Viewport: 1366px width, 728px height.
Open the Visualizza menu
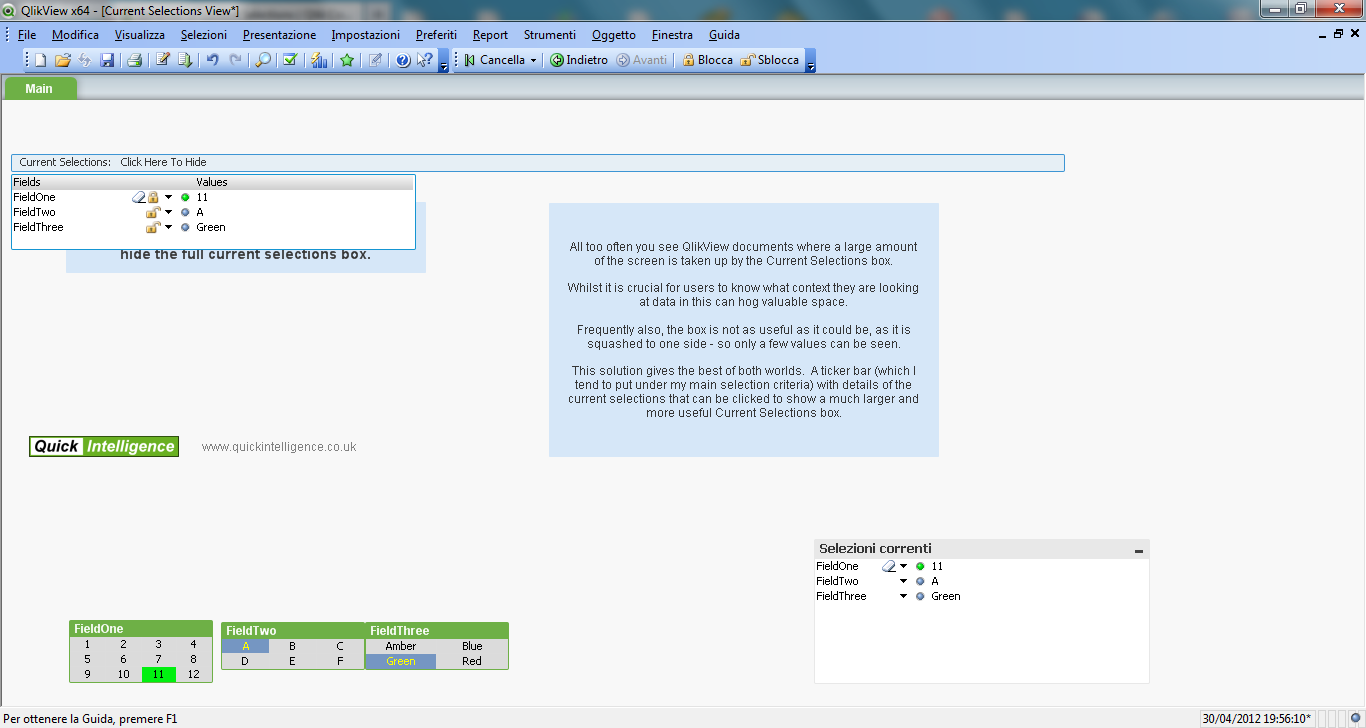[140, 35]
